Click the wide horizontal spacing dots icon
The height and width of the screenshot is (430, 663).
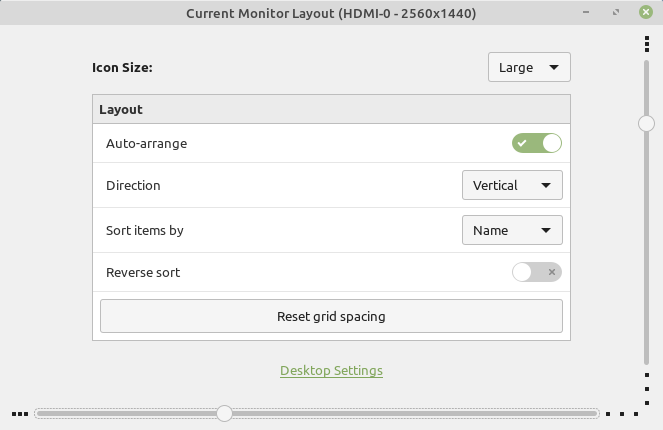click(x=622, y=413)
